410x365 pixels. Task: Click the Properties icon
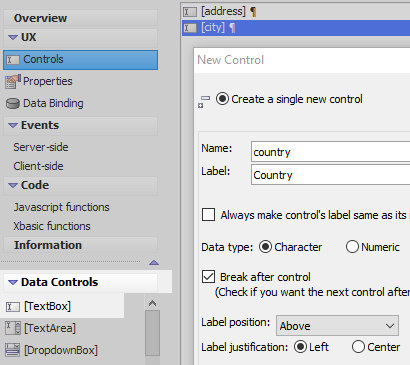tap(13, 82)
